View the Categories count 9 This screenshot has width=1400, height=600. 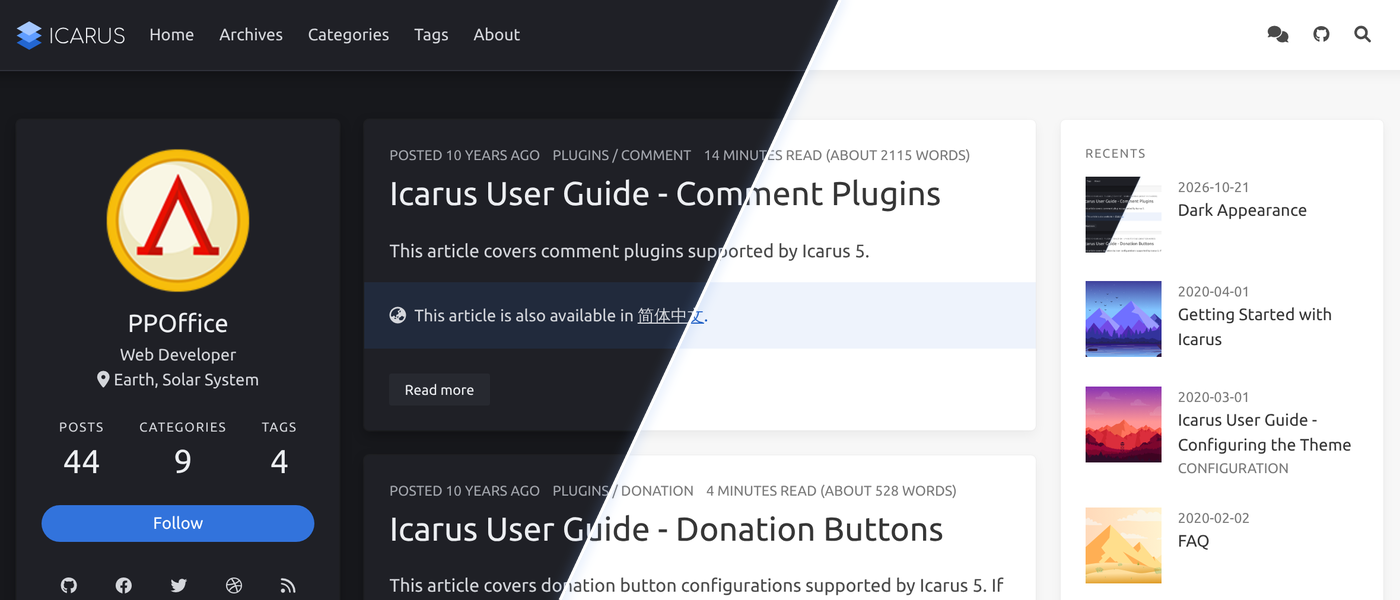(x=182, y=461)
